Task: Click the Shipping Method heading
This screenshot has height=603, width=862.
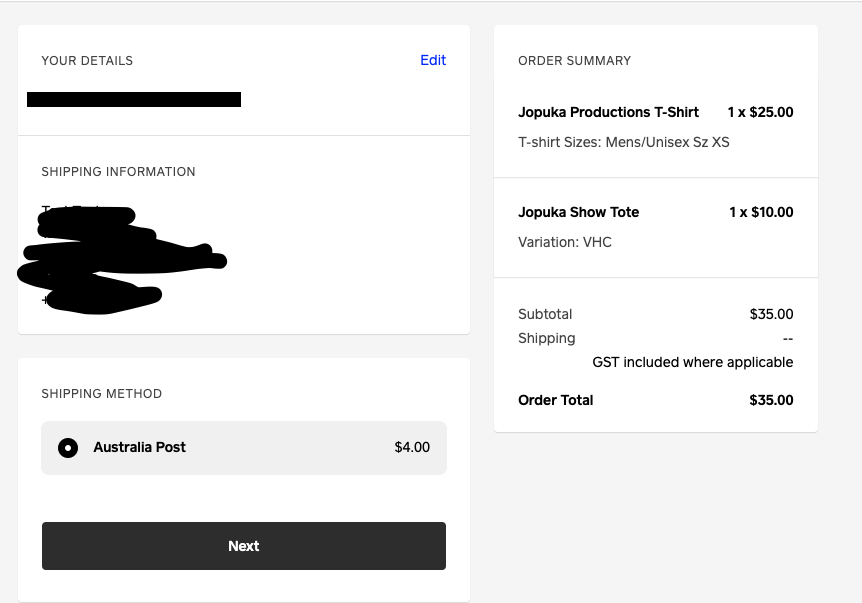Action: pos(101,394)
